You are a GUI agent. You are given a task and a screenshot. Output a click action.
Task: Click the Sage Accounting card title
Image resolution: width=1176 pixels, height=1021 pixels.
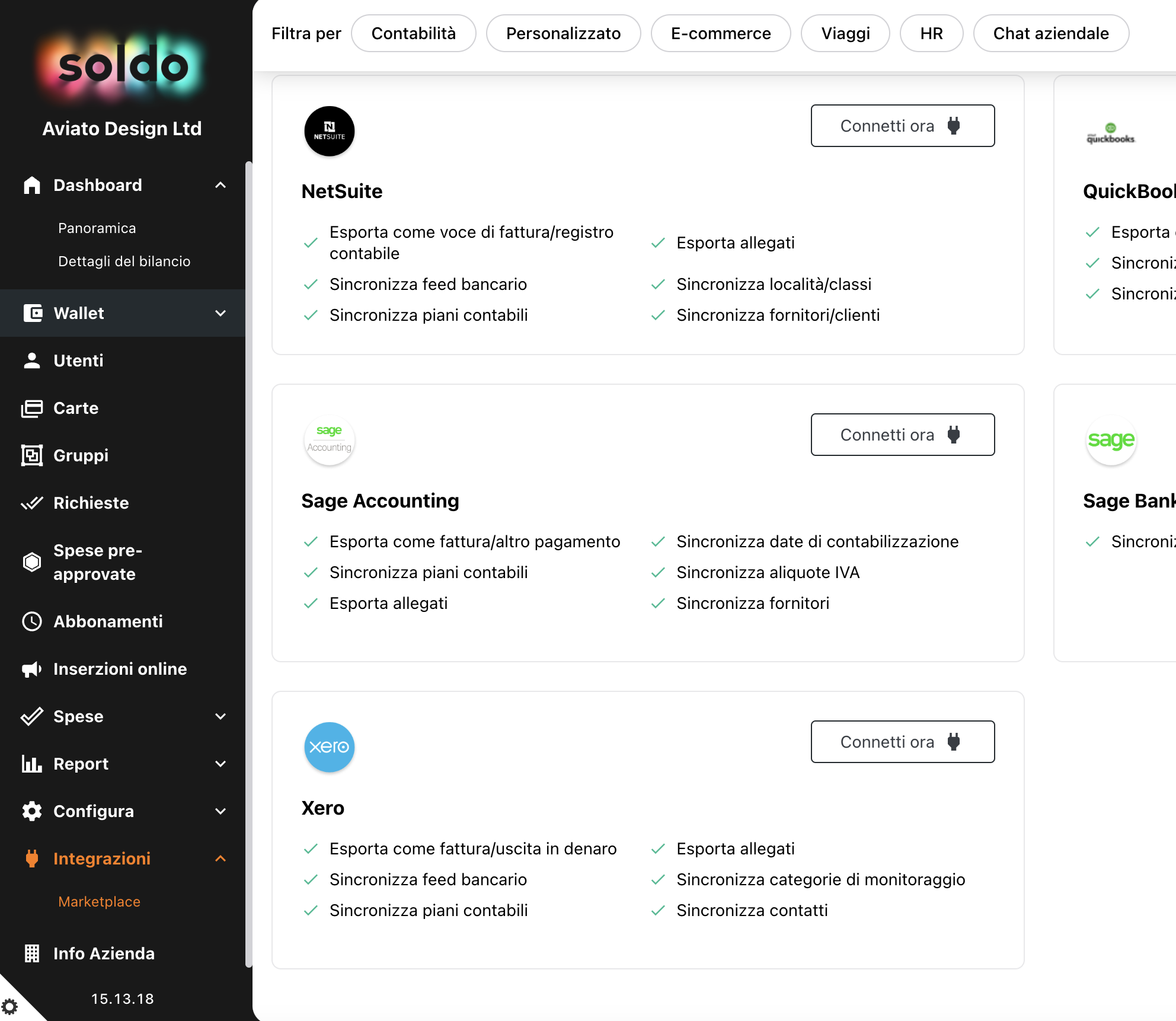[x=380, y=501]
